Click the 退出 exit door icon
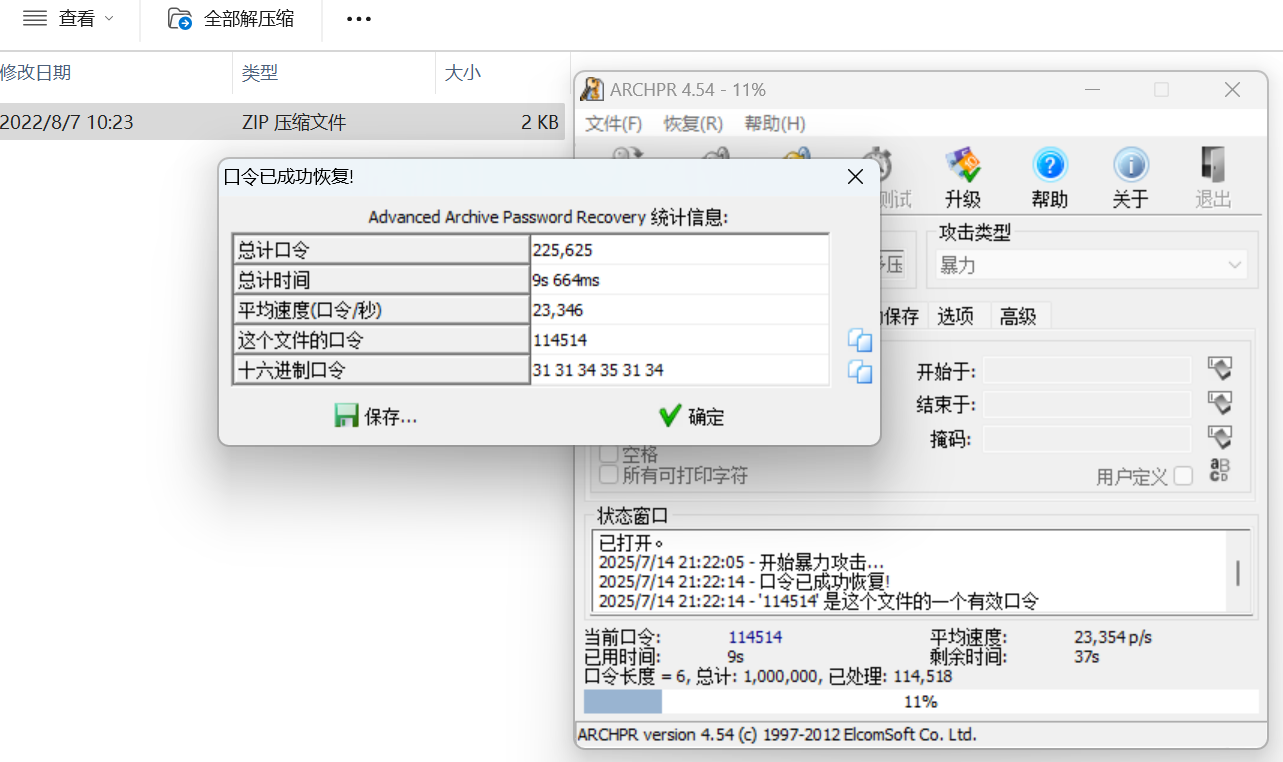Viewport: 1283px width, 762px height. tap(1213, 176)
